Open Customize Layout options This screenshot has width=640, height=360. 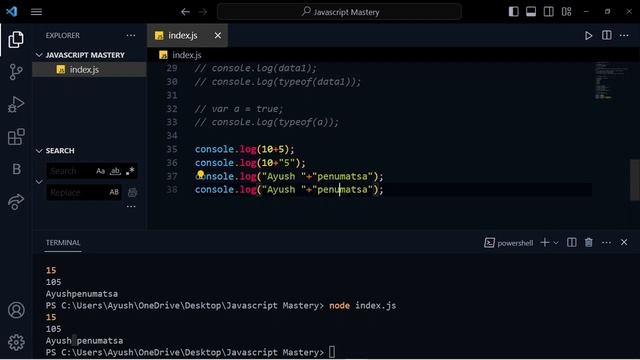tap(567, 12)
